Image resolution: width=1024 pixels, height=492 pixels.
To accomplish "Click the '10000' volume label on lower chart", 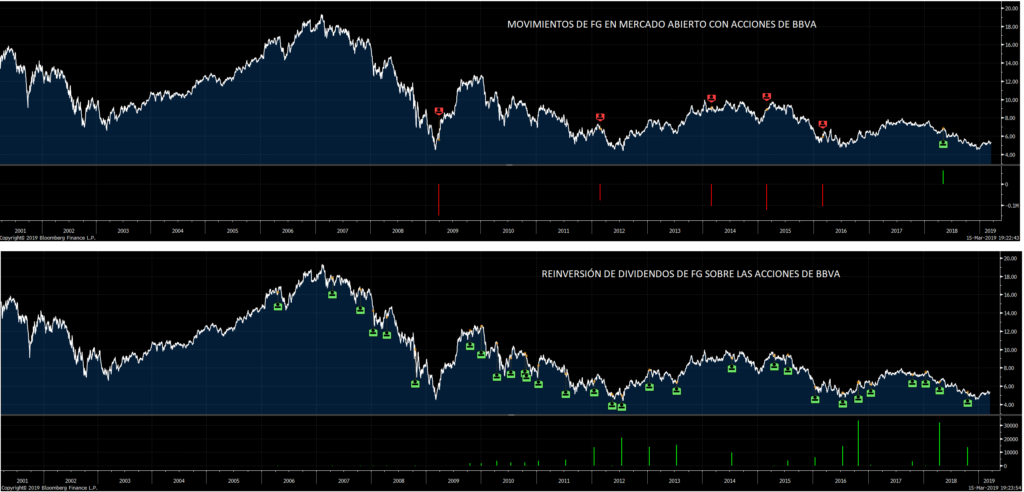I will tap(1013, 452).
